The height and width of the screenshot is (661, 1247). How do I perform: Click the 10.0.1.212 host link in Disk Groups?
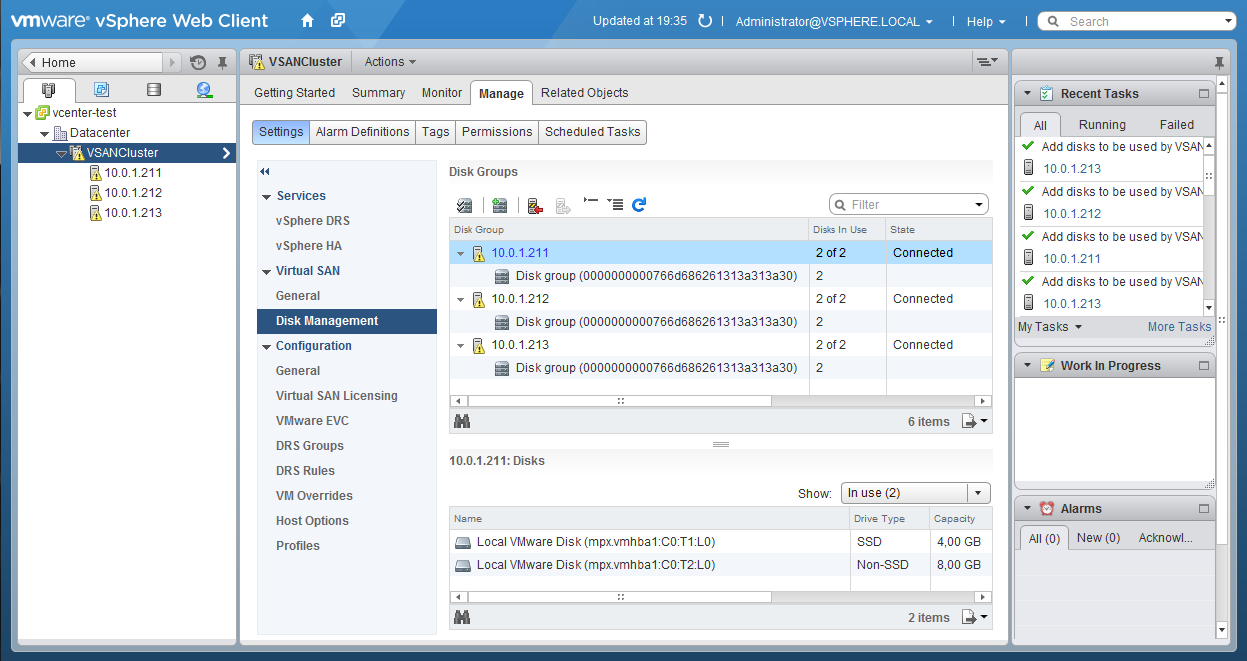519,298
